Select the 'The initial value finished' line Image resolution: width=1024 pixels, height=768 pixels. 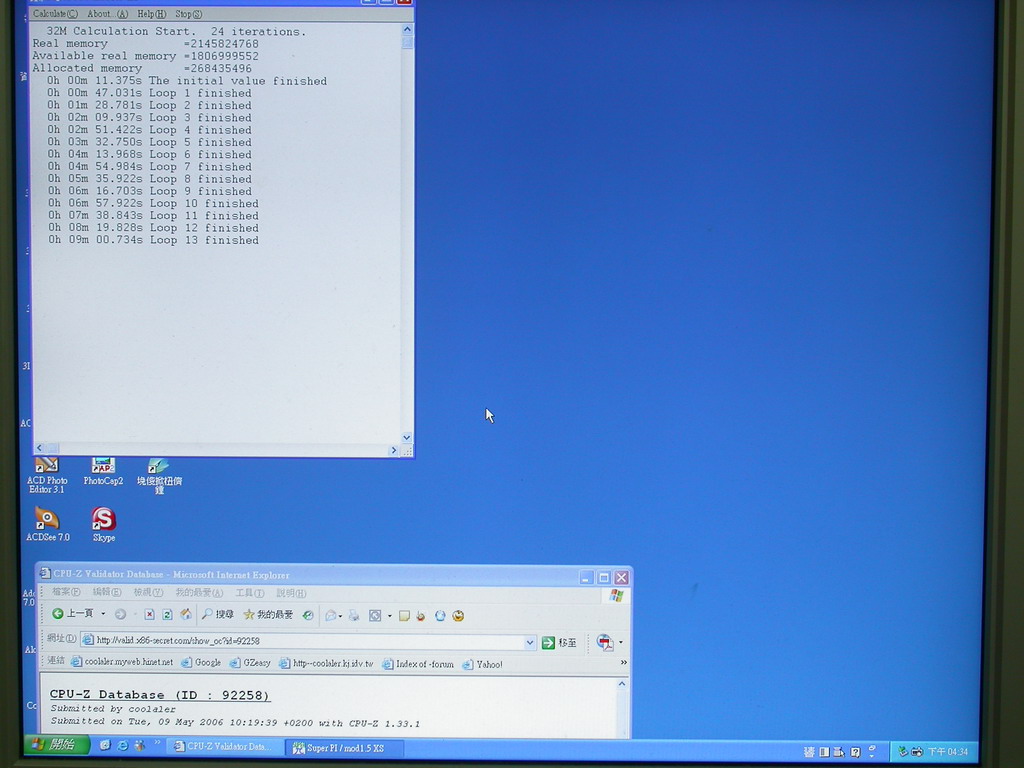[x=186, y=81]
